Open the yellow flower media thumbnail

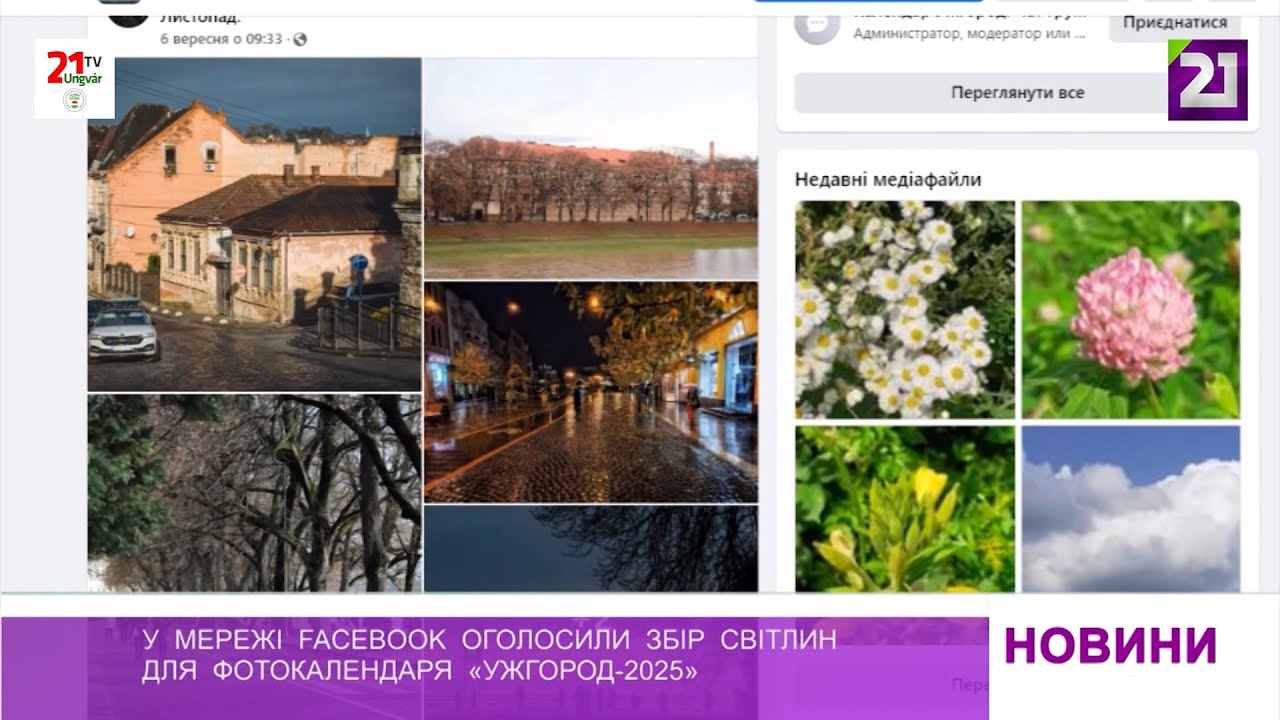905,508
